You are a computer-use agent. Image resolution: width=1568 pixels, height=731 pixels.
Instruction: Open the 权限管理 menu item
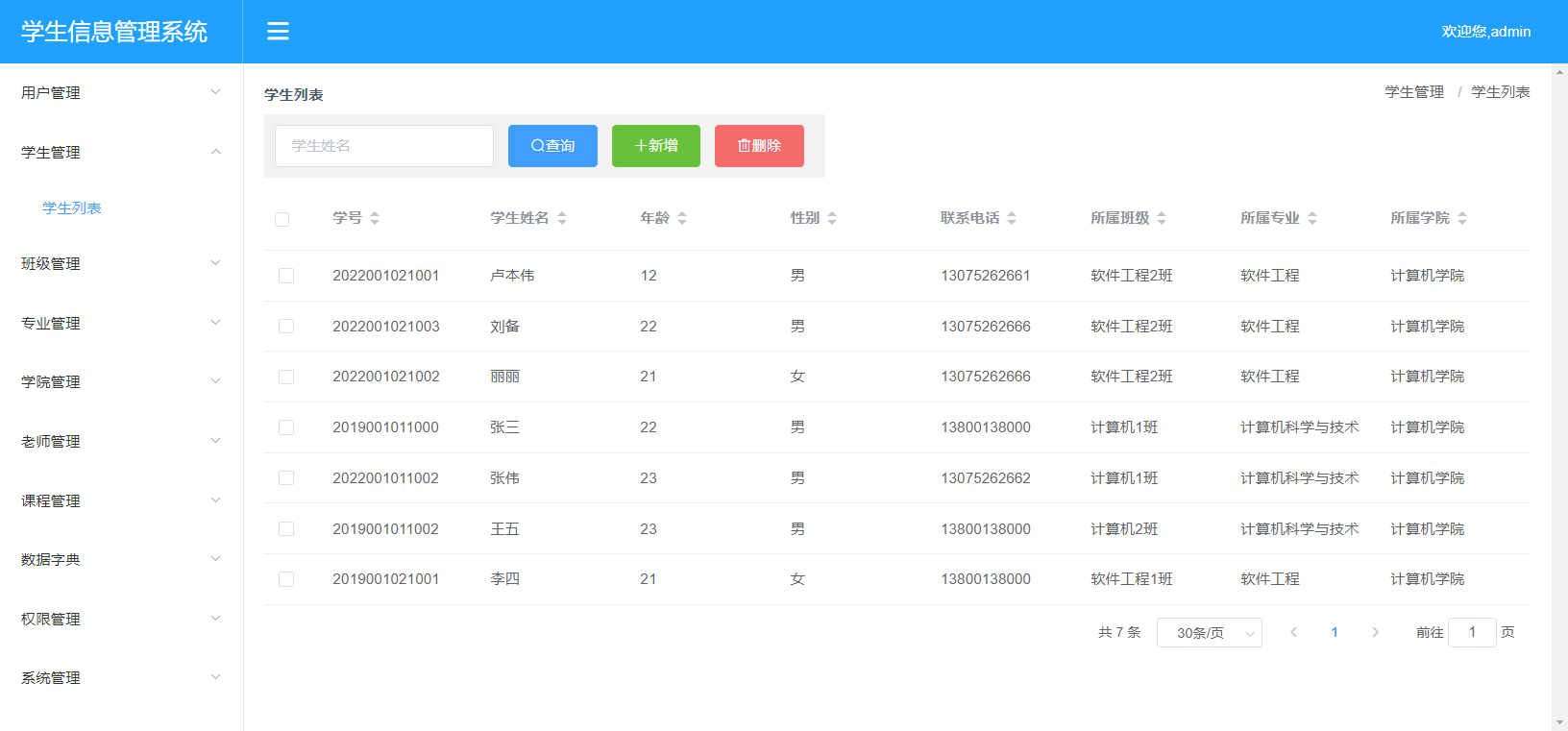point(121,619)
